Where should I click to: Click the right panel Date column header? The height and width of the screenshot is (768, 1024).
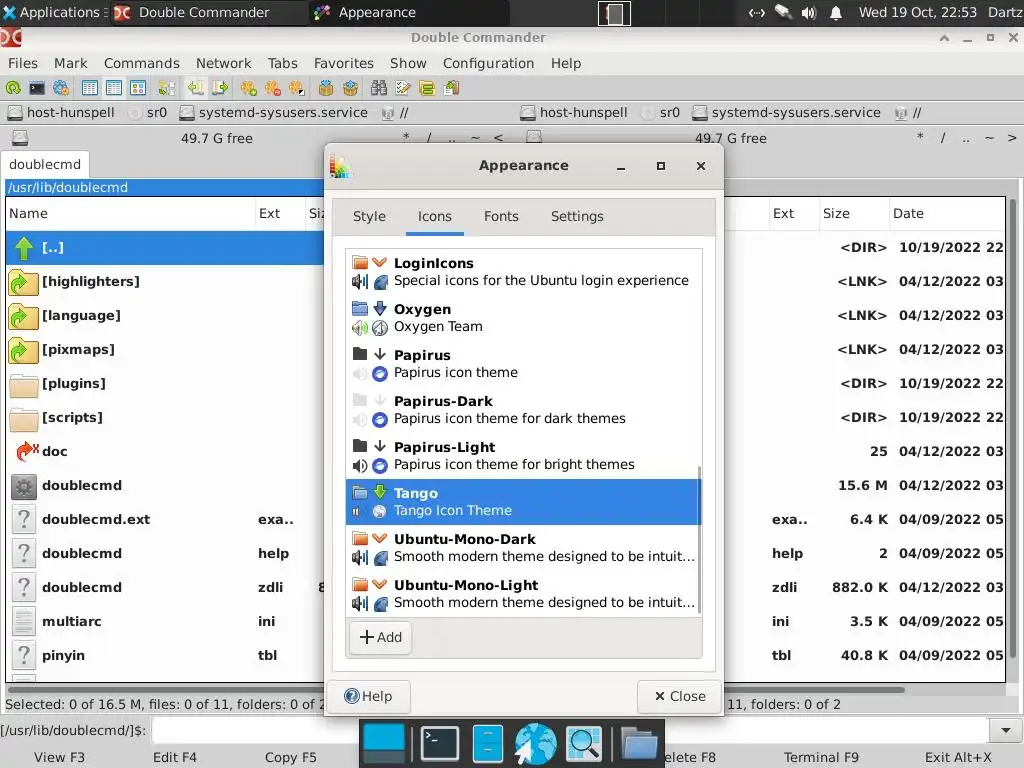(946, 214)
